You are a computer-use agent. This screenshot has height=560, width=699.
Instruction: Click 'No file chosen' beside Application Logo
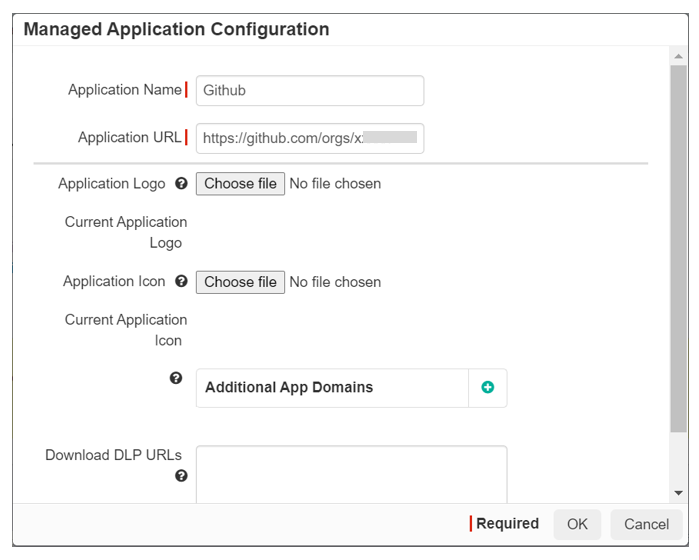(x=335, y=184)
